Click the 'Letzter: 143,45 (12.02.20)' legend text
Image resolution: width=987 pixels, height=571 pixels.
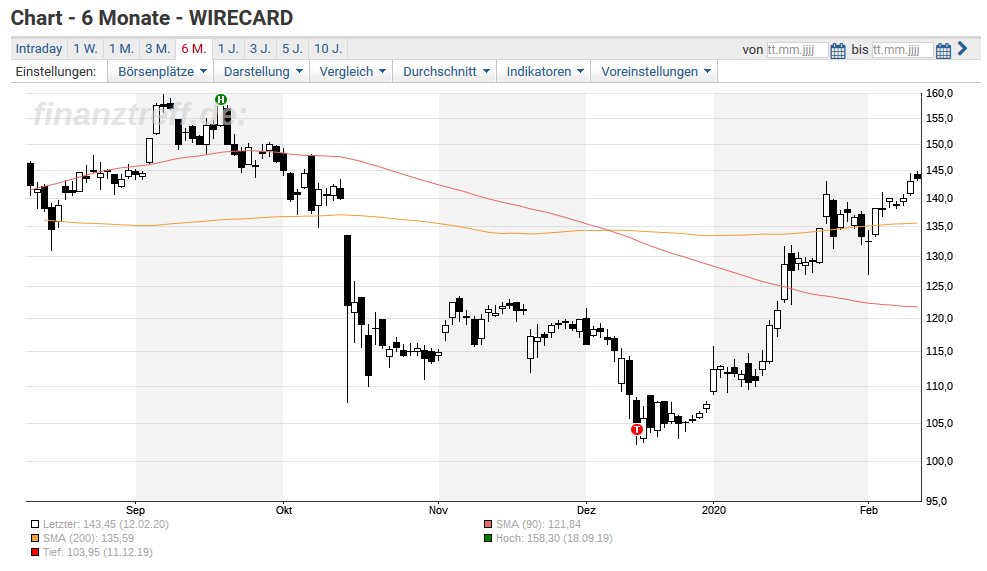tap(106, 524)
